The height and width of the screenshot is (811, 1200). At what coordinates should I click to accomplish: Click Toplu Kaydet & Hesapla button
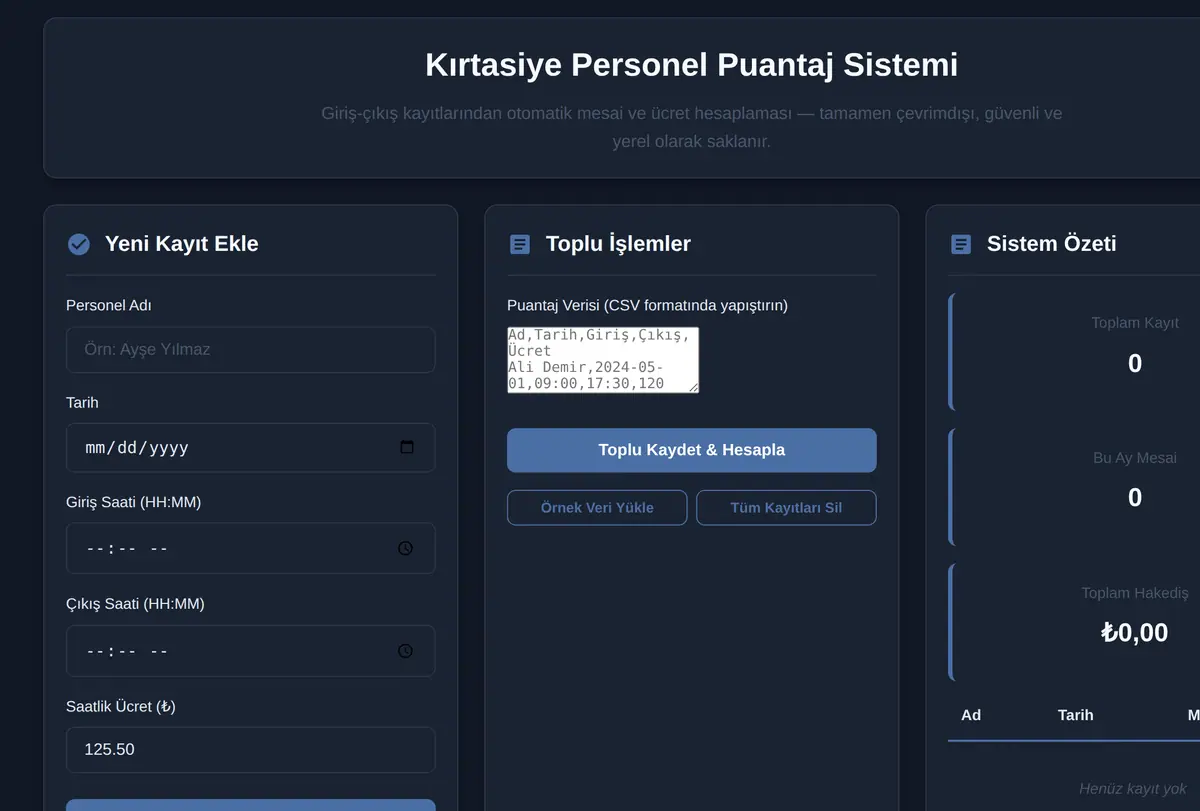click(692, 450)
